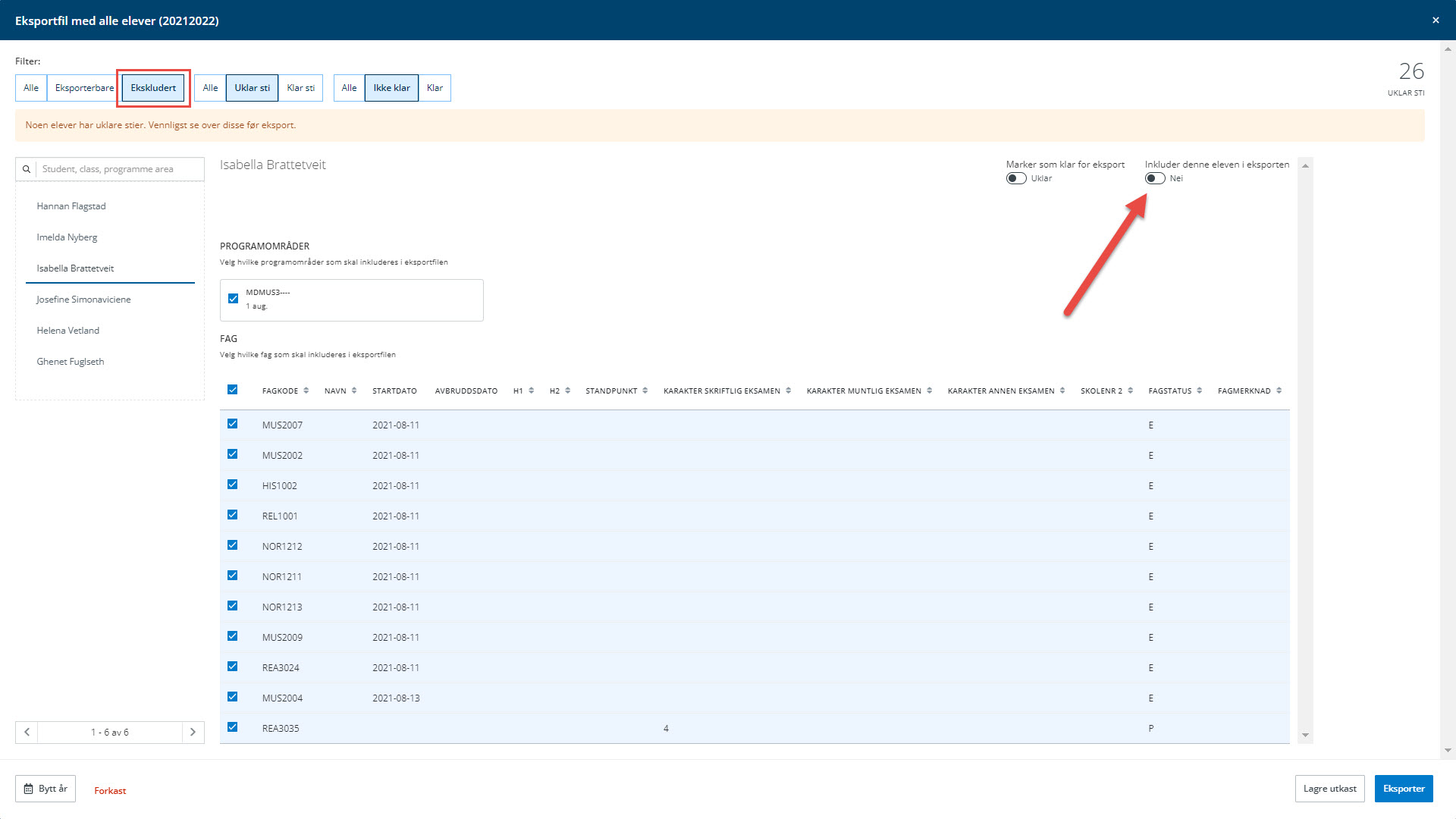Click the 26 uklar sti counter
Image resolution: width=1456 pixels, height=819 pixels.
tap(1411, 71)
